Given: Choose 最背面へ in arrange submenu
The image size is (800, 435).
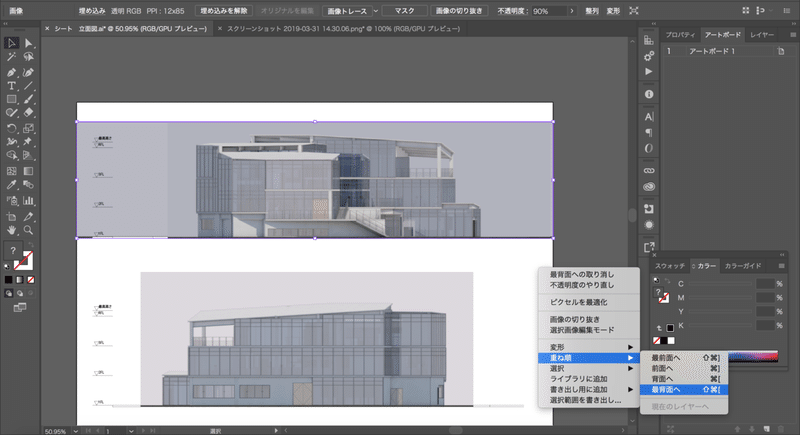Looking at the screenshot, I should point(684,390).
